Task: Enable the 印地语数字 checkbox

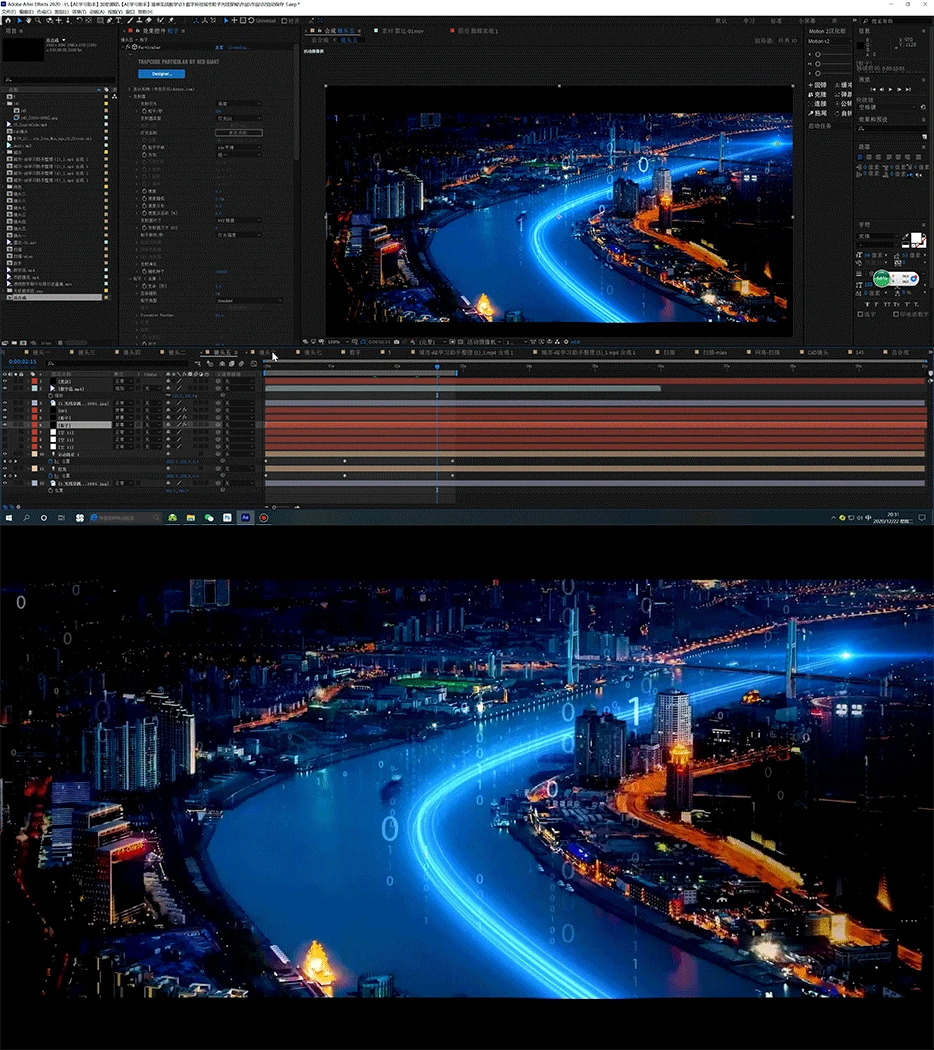Action: click(x=896, y=314)
